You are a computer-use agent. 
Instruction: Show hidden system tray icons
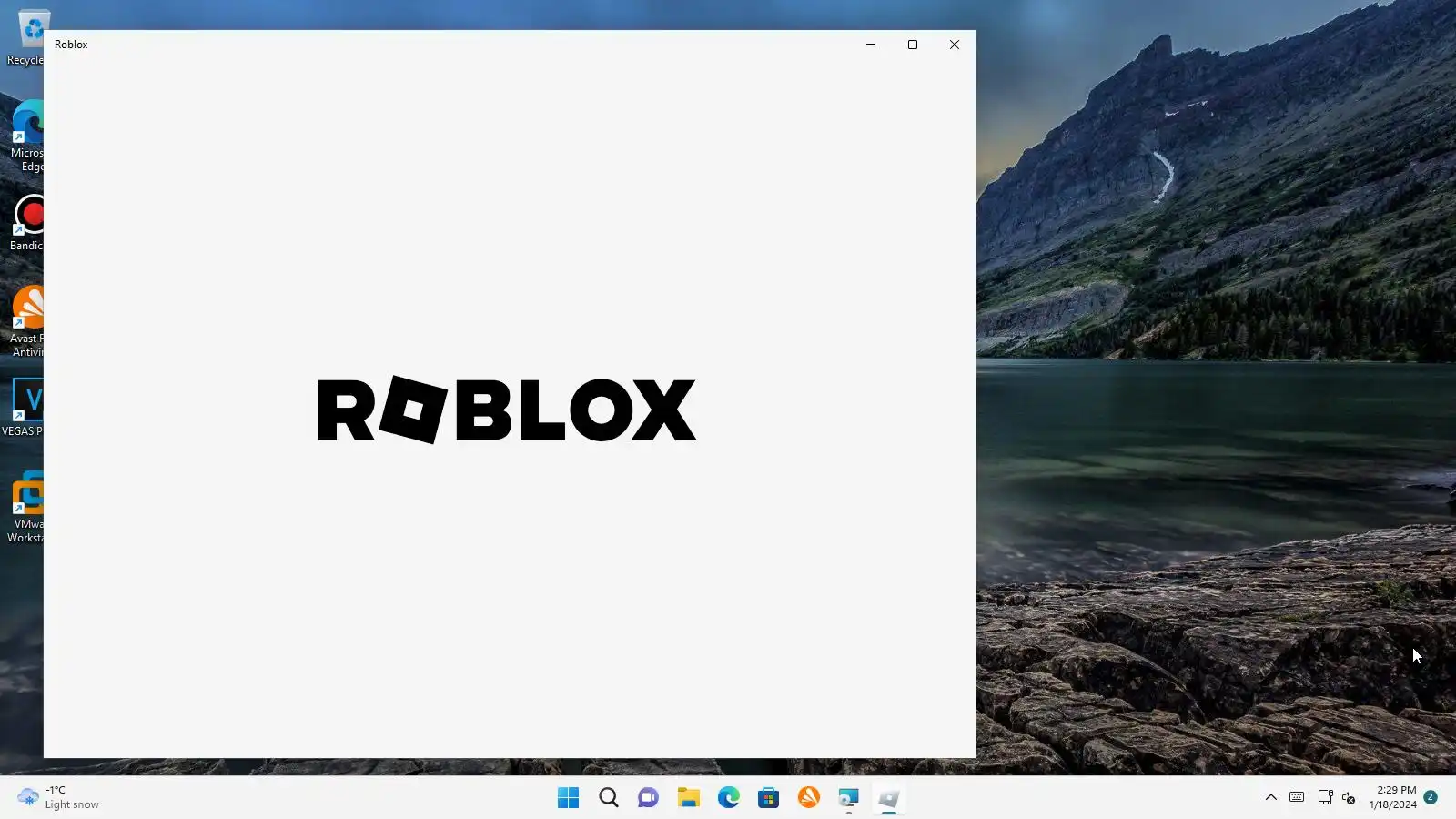pyautogui.click(x=1271, y=798)
